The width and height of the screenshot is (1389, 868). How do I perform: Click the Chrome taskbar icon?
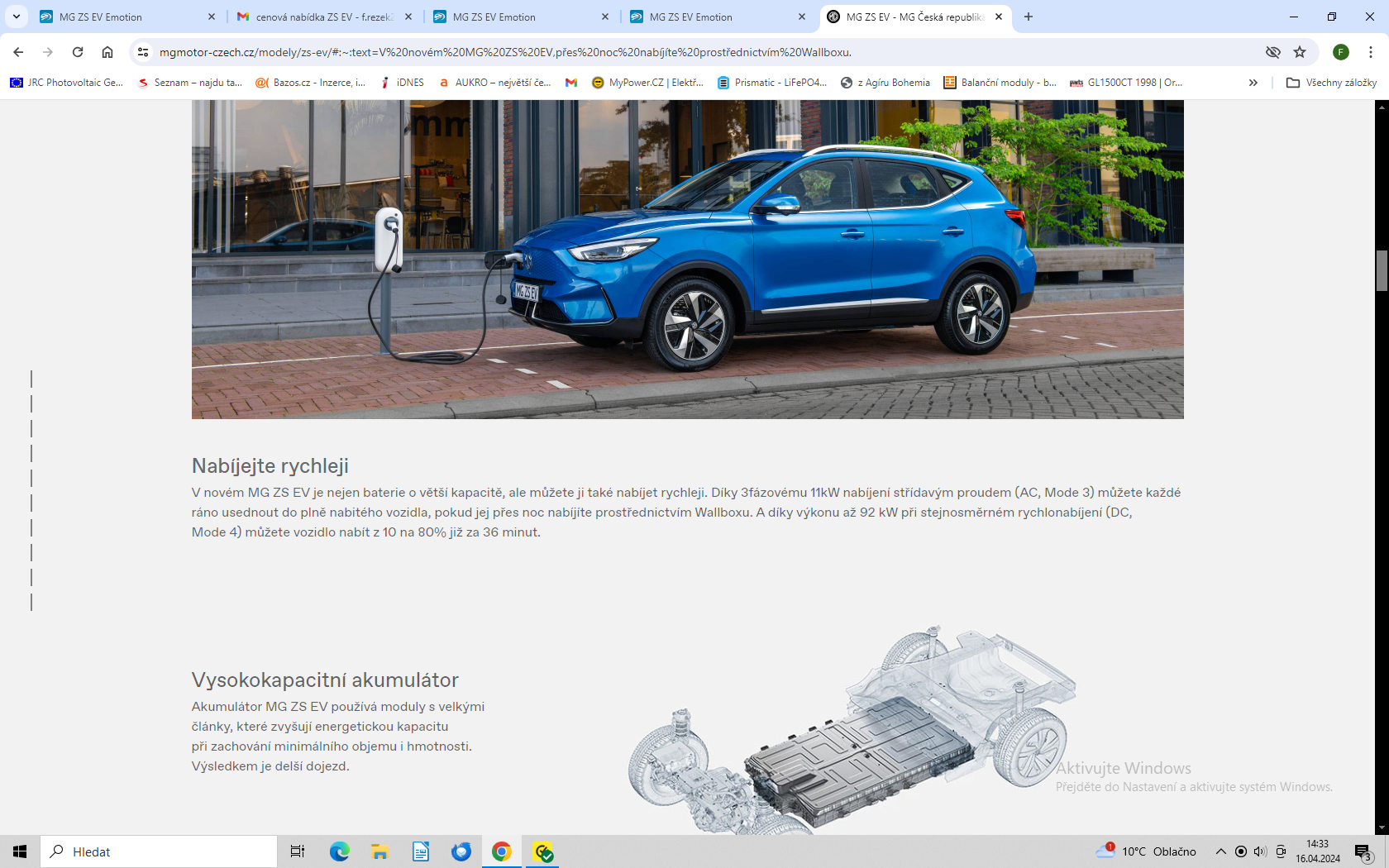click(502, 851)
